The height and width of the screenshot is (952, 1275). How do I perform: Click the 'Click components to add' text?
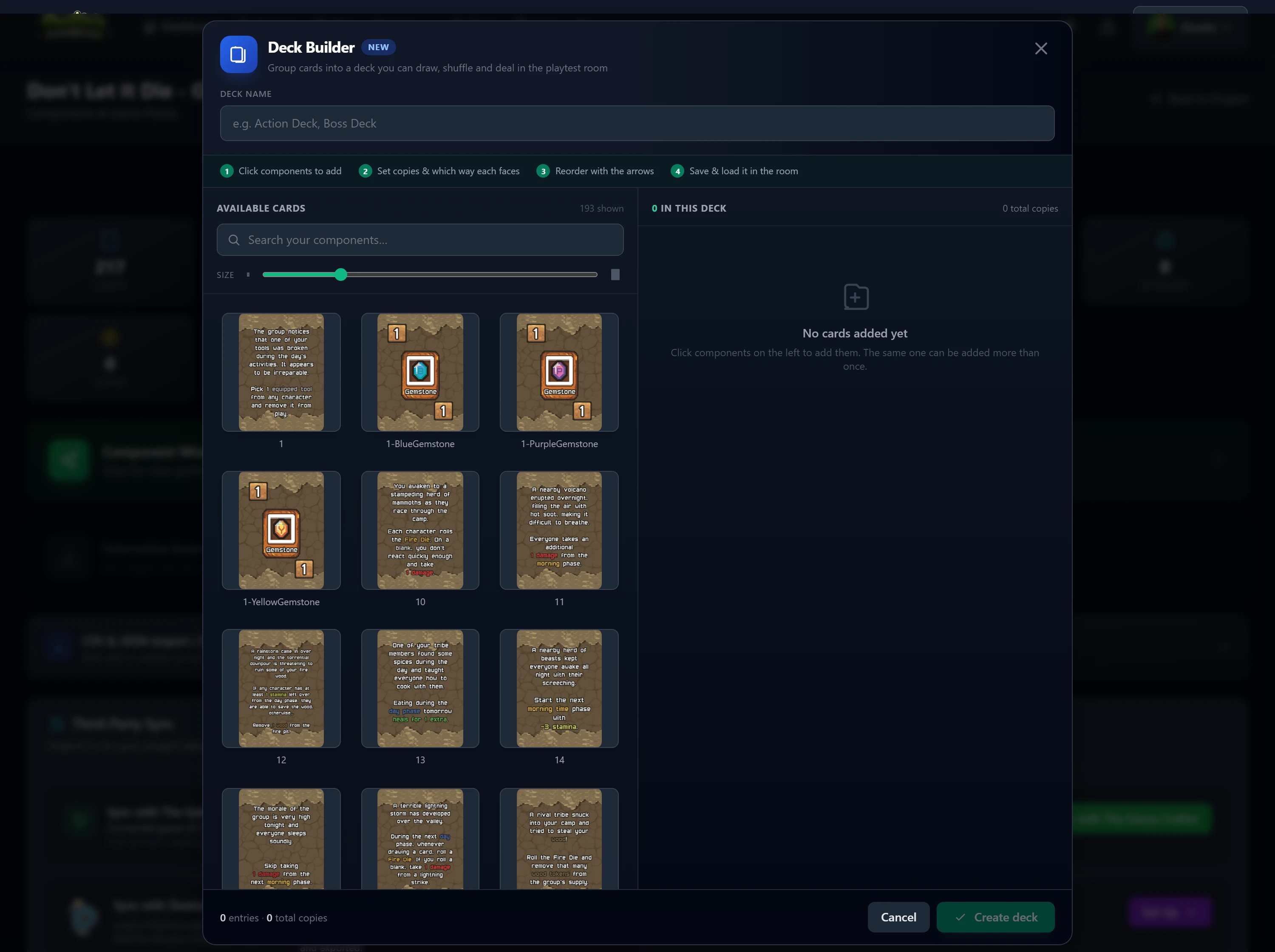pos(290,171)
